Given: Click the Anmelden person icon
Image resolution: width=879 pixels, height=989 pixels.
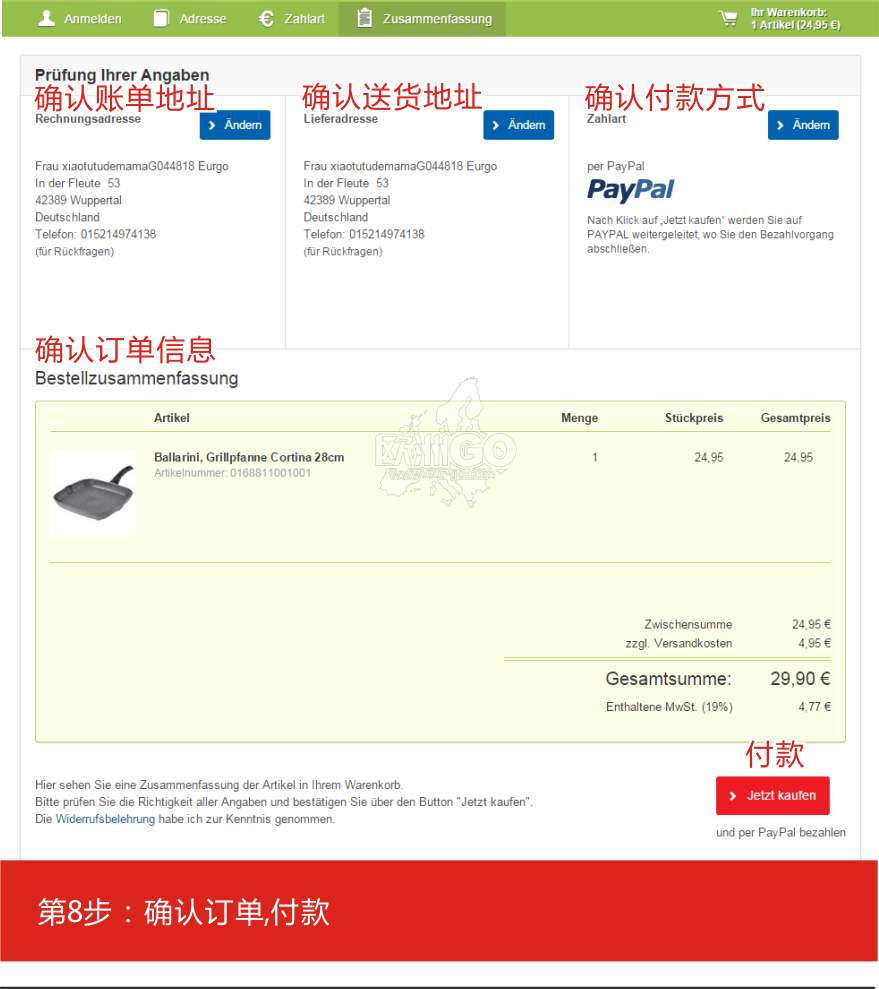Looking at the screenshot, I should [46, 18].
